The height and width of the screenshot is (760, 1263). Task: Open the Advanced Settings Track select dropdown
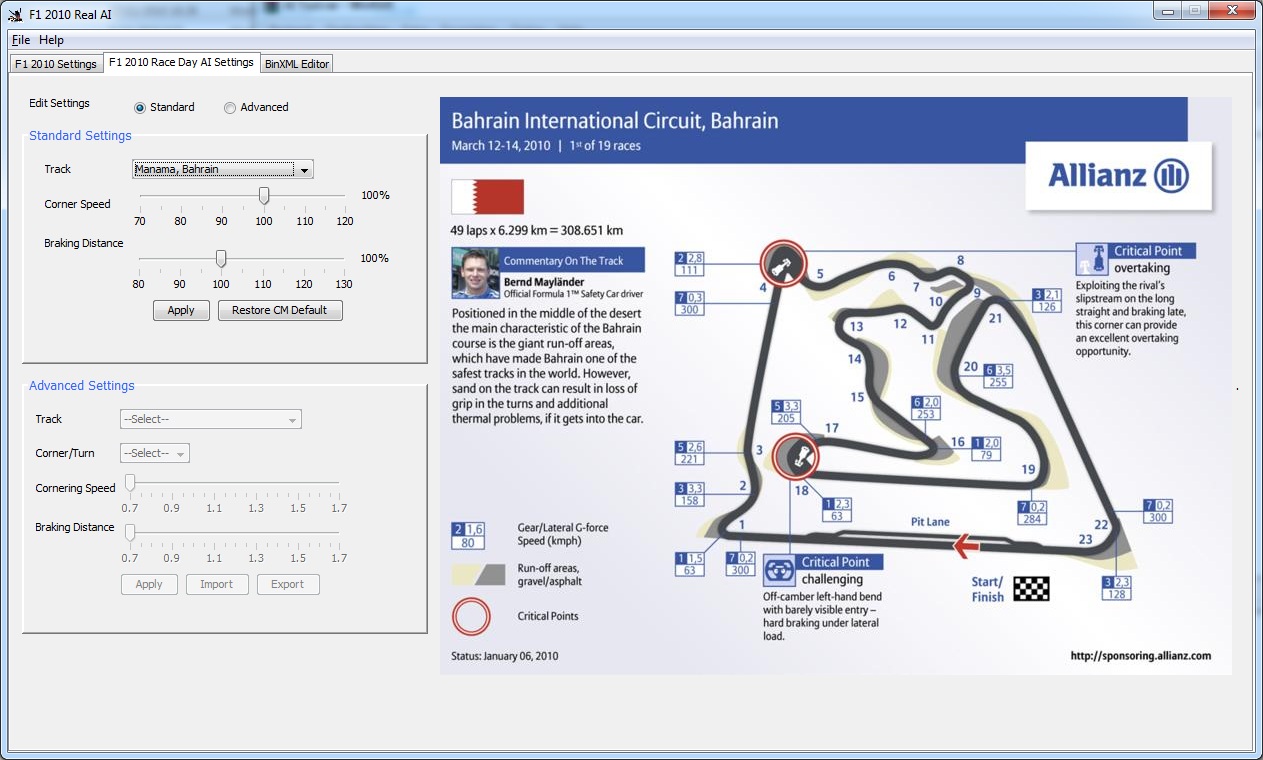(210, 419)
